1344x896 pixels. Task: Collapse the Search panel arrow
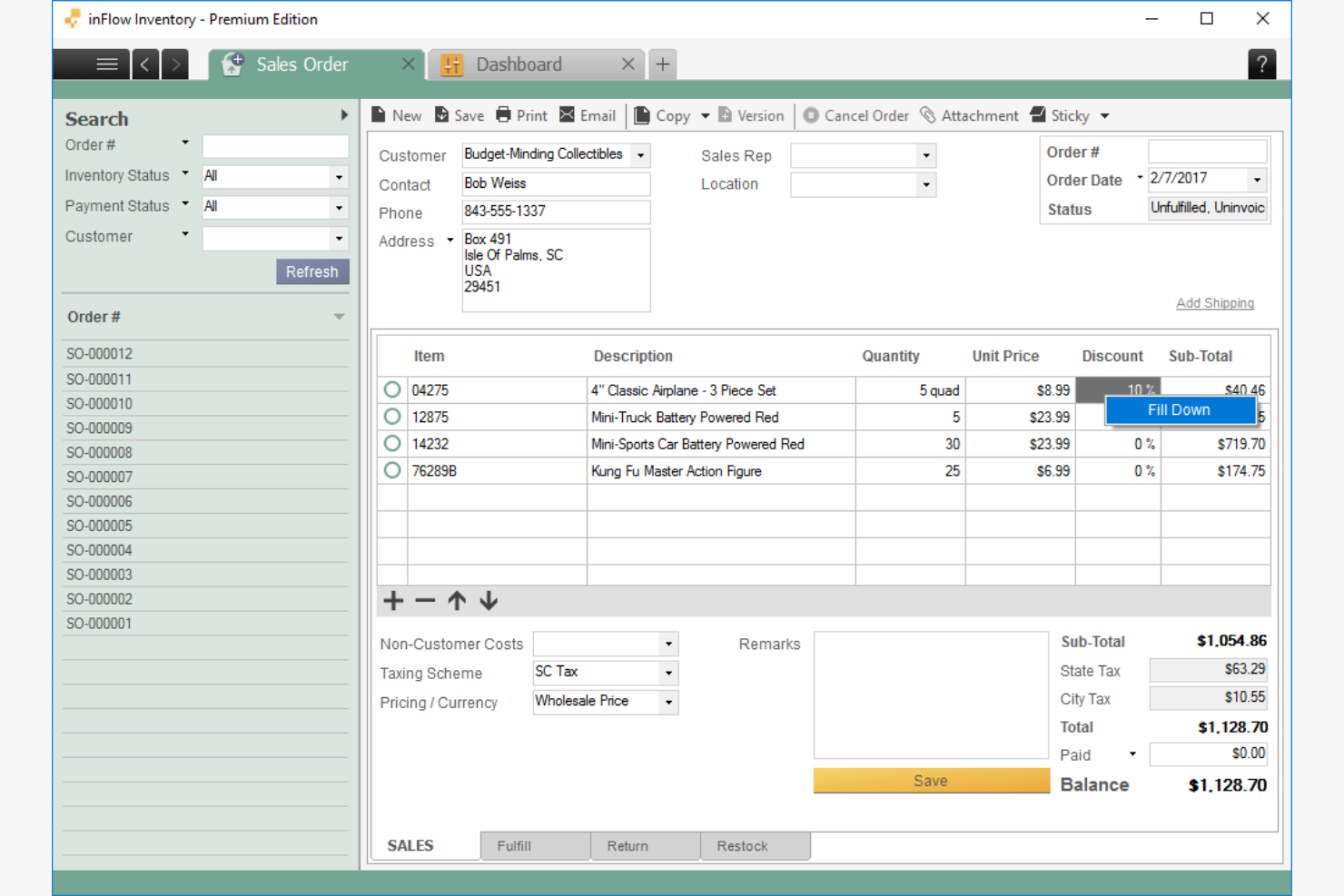click(x=344, y=115)
